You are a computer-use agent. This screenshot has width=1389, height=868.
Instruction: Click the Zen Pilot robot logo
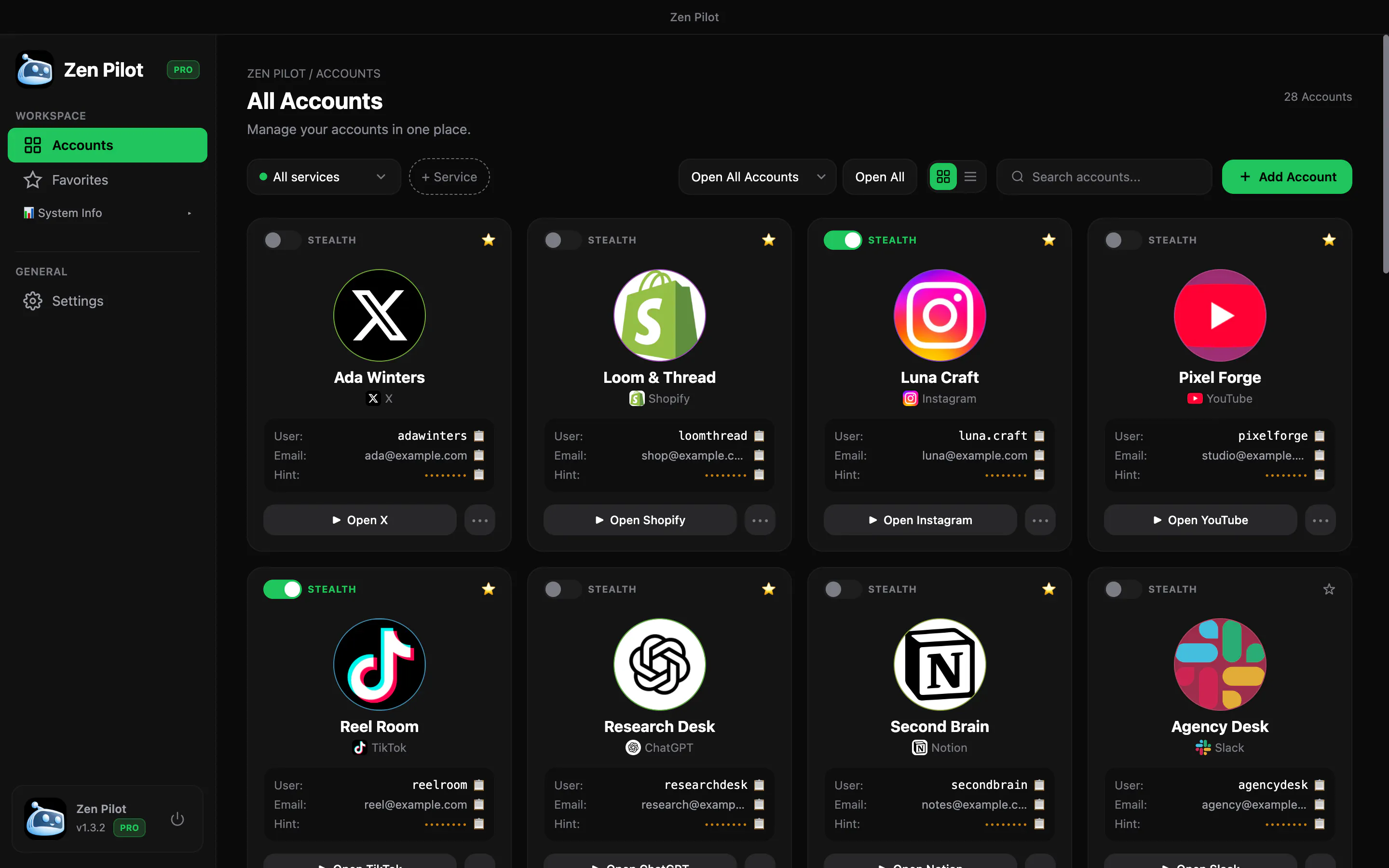click(x=34, y=69)
